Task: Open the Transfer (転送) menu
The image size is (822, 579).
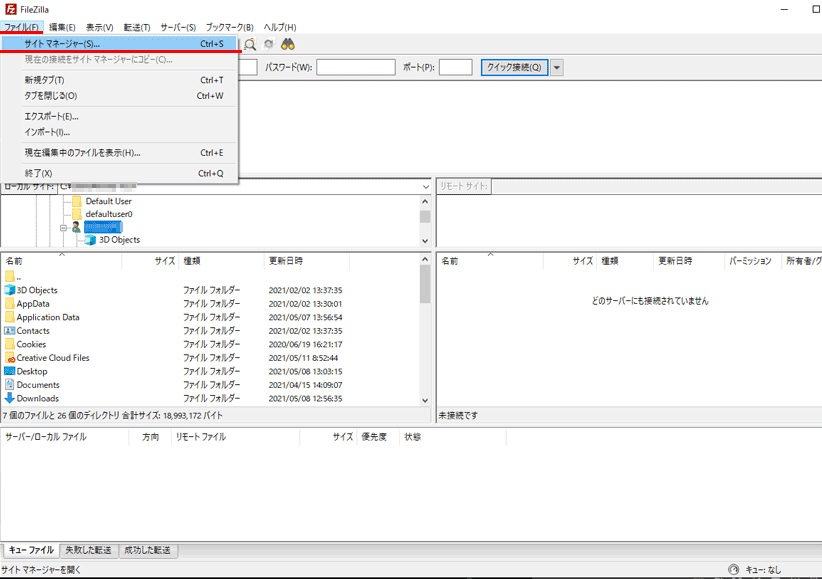Action: [x=137, y=27]
